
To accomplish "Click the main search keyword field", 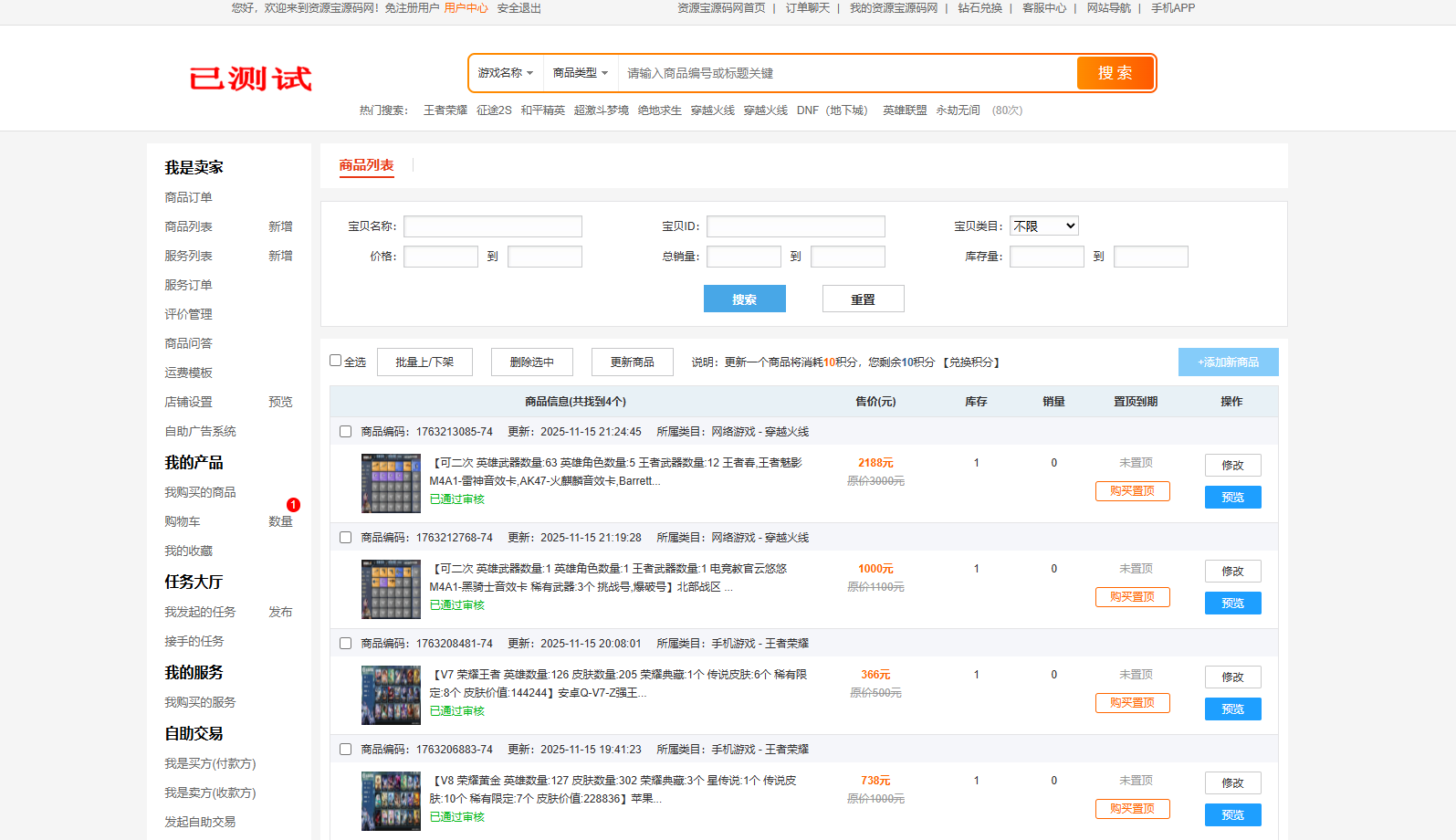I will [847, 73].
